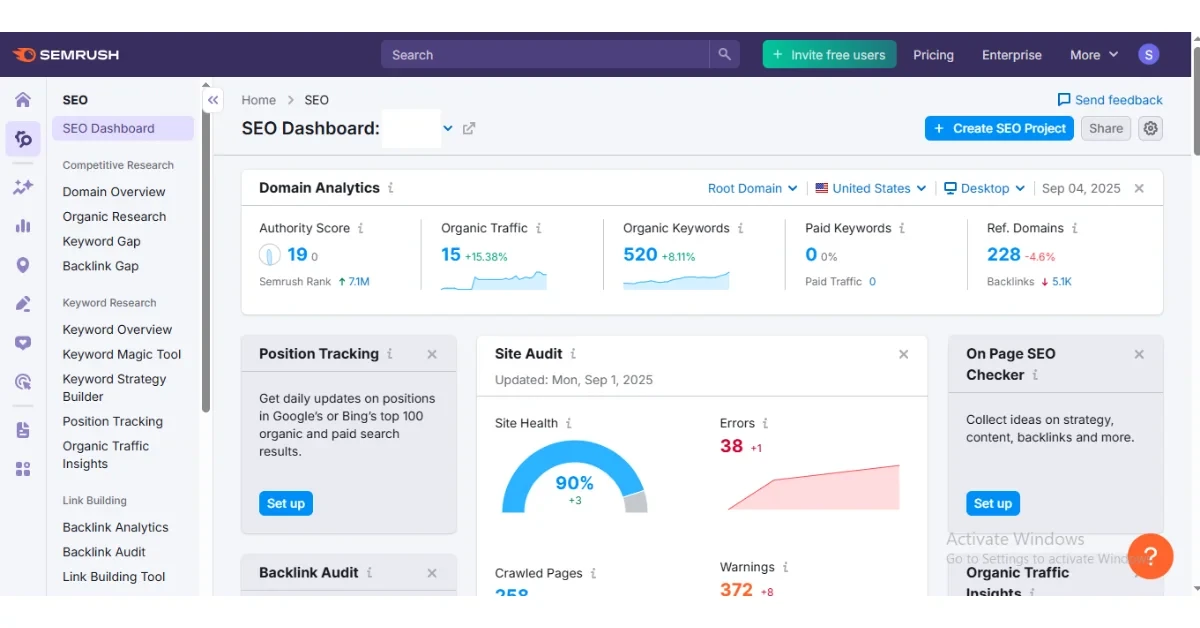Open the domain in new tab icon
This screenshot has width=1200, height=628.
pos(469,129)
